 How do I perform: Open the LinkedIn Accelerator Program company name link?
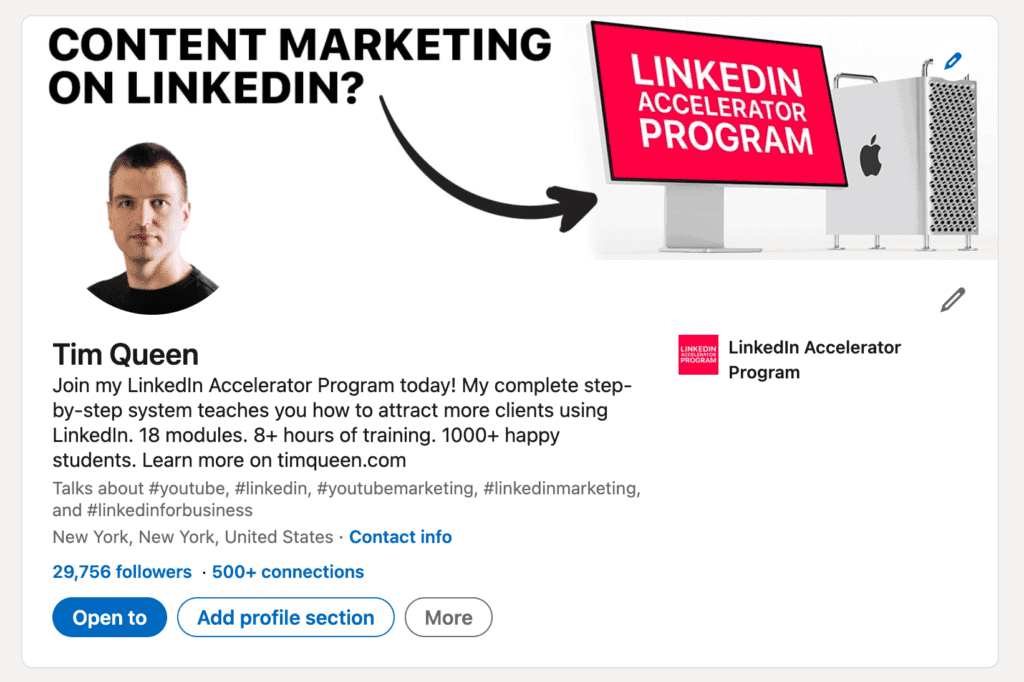(814, 360)
